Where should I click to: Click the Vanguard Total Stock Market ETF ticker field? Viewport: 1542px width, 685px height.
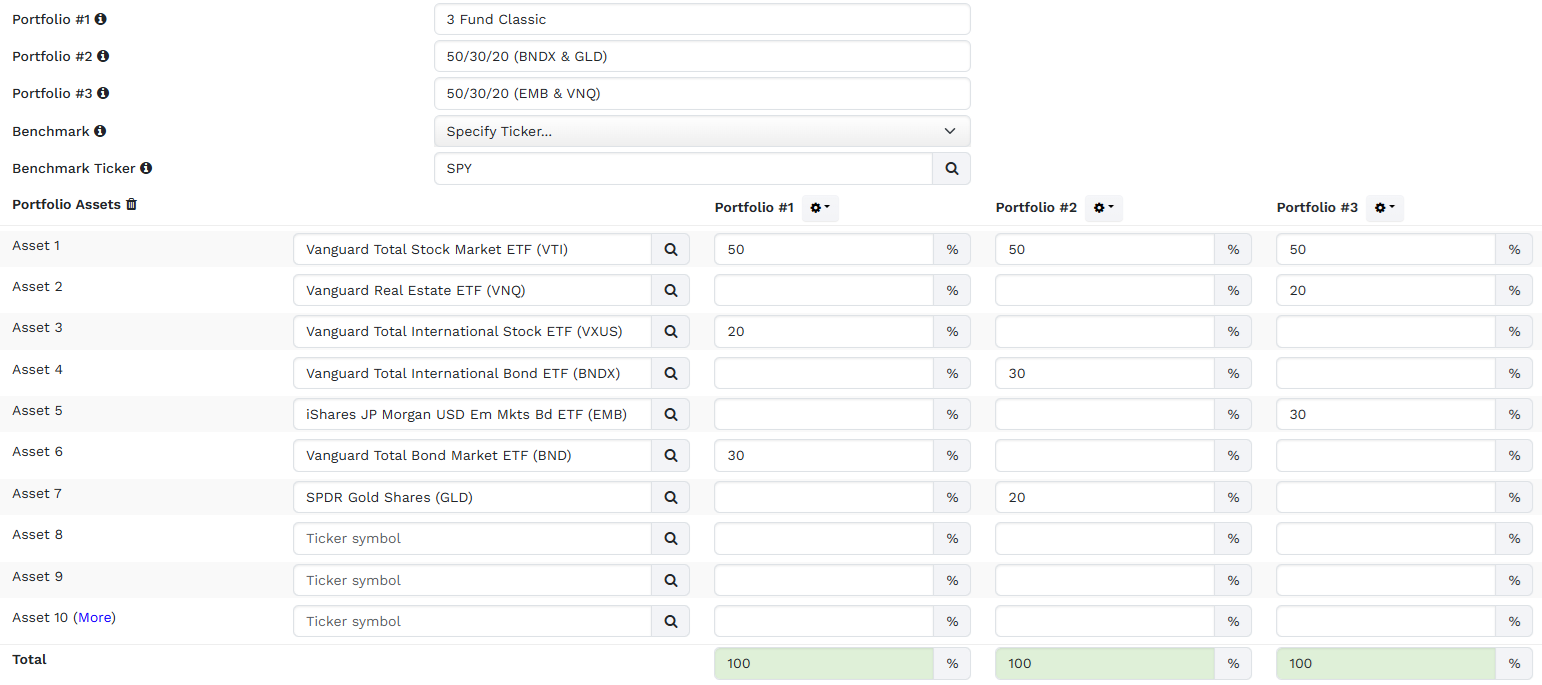472,249
